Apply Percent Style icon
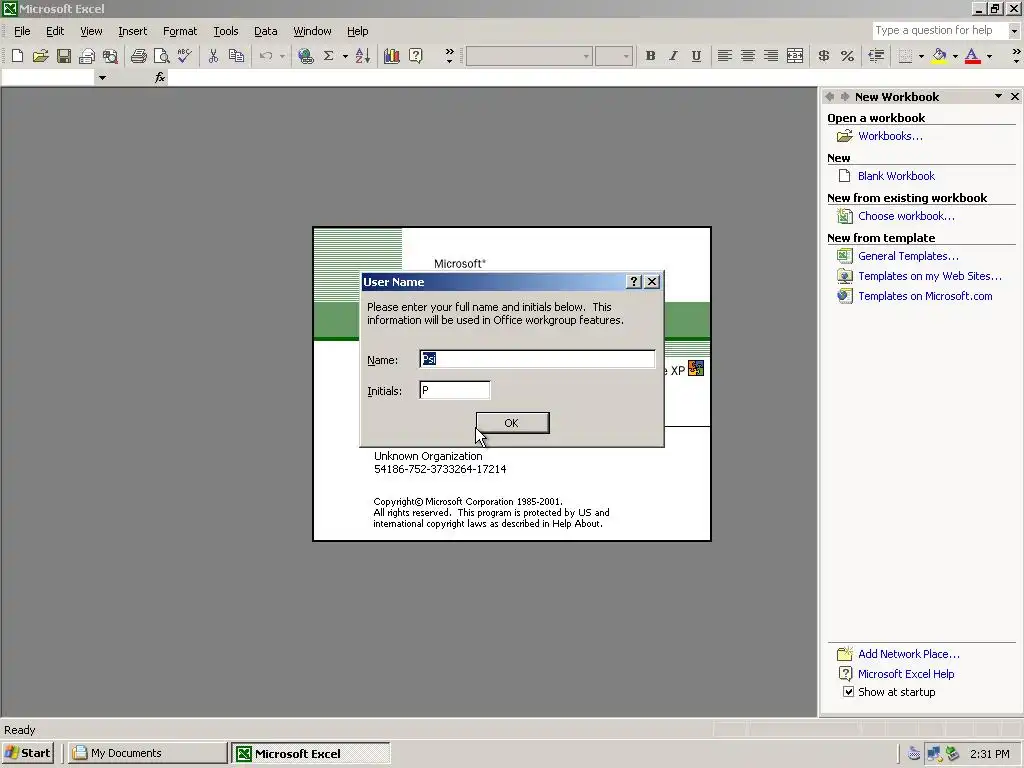Image resolution: width=1024 pixels, height=768 pixels. click(x=847, y=56)
